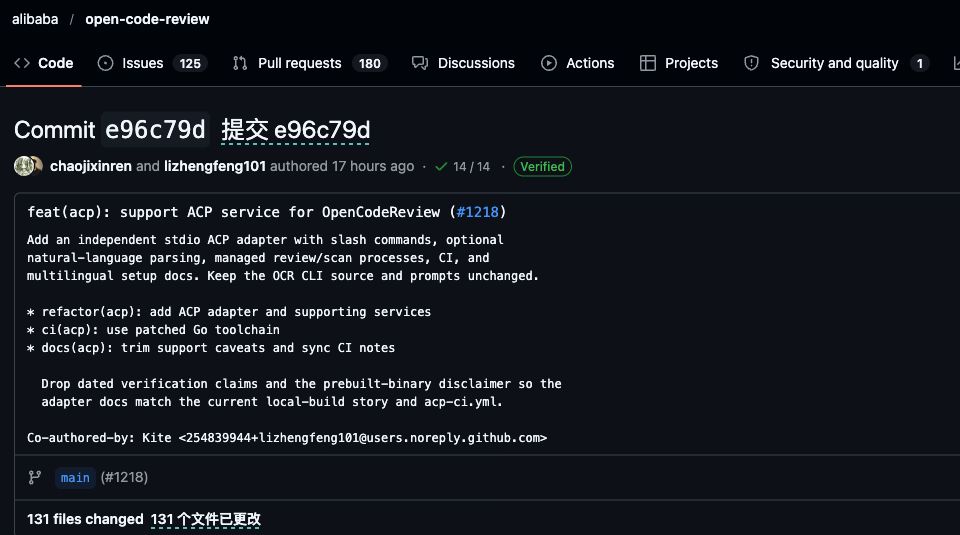Image resolution: width=960 pixels, height=535 pixels.
Task: Click the authored 17 hours ago timestamp
Action: (x=342, y=166)
